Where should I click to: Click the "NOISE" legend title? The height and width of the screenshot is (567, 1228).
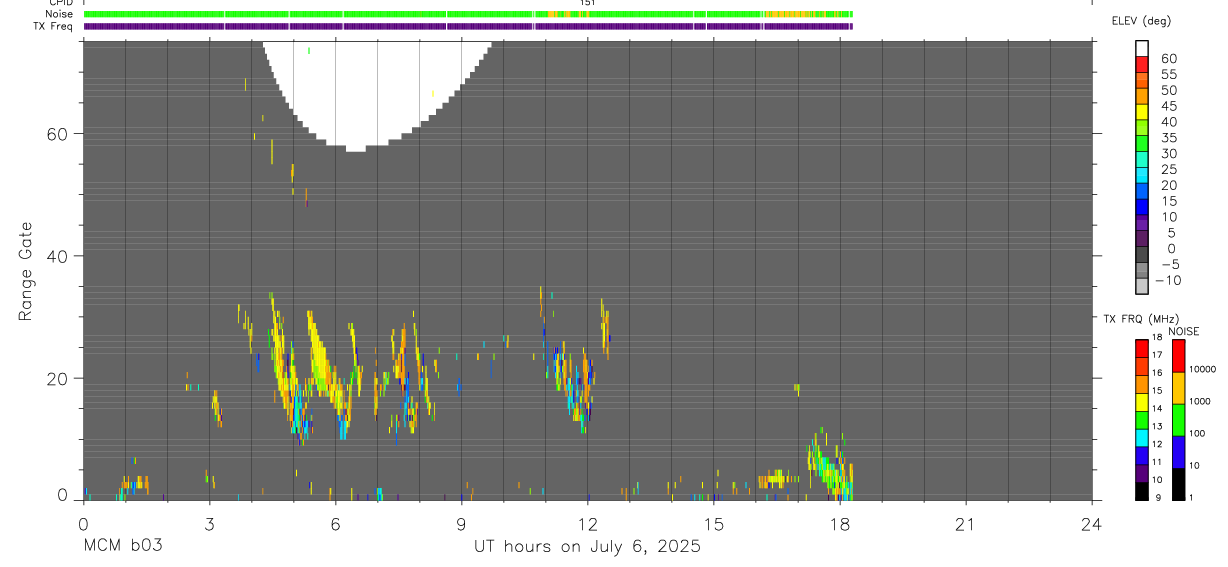[x=1184, y=332]
